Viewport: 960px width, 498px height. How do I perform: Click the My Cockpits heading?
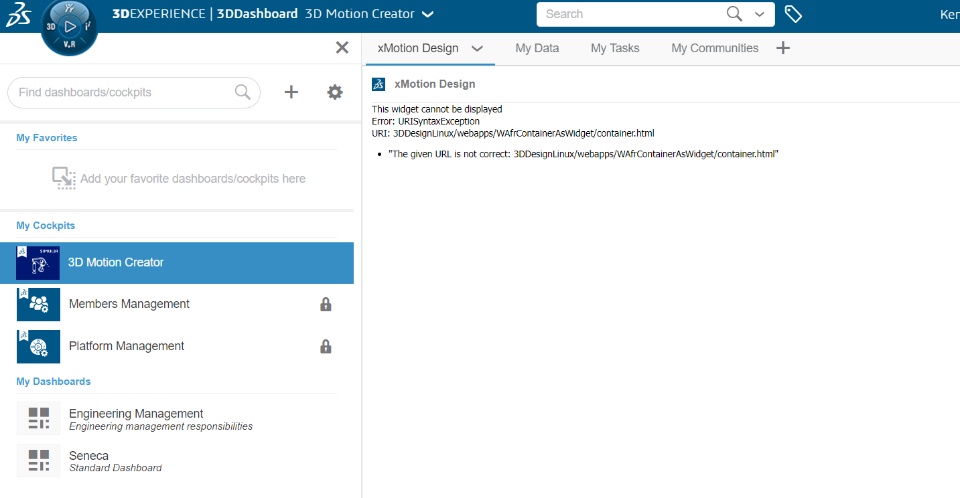click(45, 225)
